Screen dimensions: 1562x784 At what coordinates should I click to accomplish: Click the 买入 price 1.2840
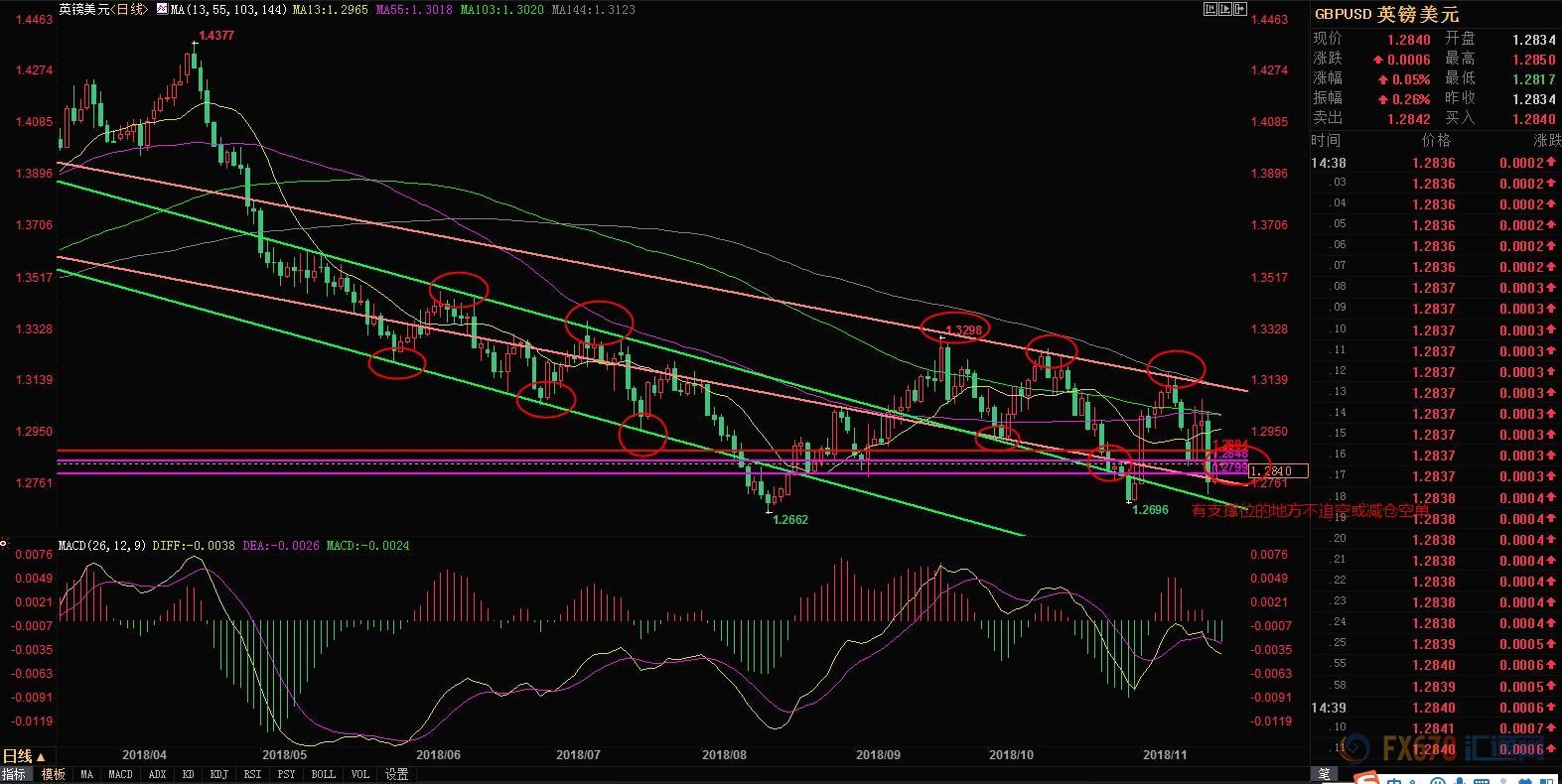tap(1533, 119)
